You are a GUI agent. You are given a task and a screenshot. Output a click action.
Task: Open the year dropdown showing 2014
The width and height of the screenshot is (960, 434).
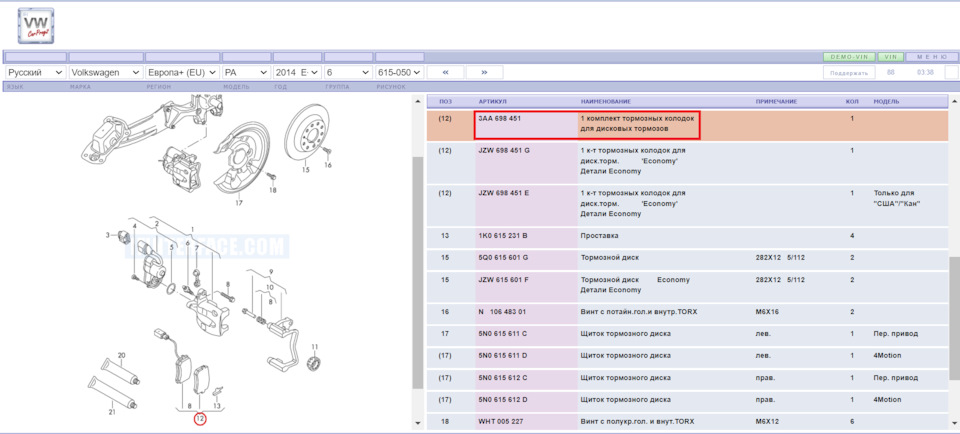click(x=298, y=72)
